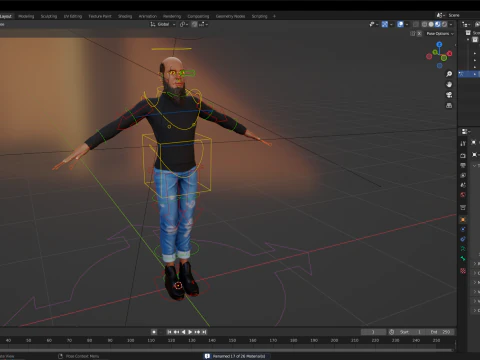The image size is (480, 360).
Task: Open the Scene properties tab
Action: (x=463, y=185)
